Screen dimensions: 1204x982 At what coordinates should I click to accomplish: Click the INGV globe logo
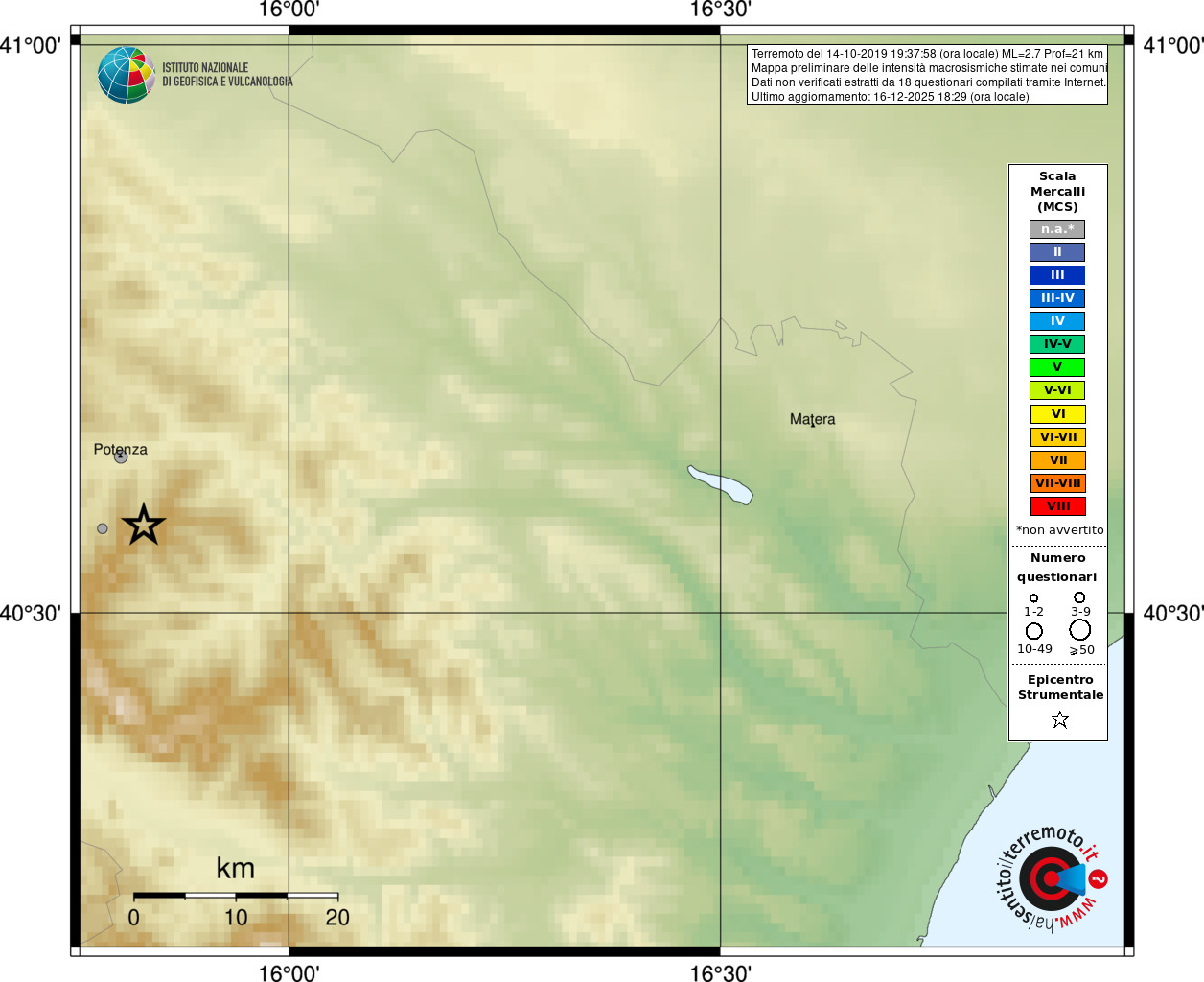[126, 75]
